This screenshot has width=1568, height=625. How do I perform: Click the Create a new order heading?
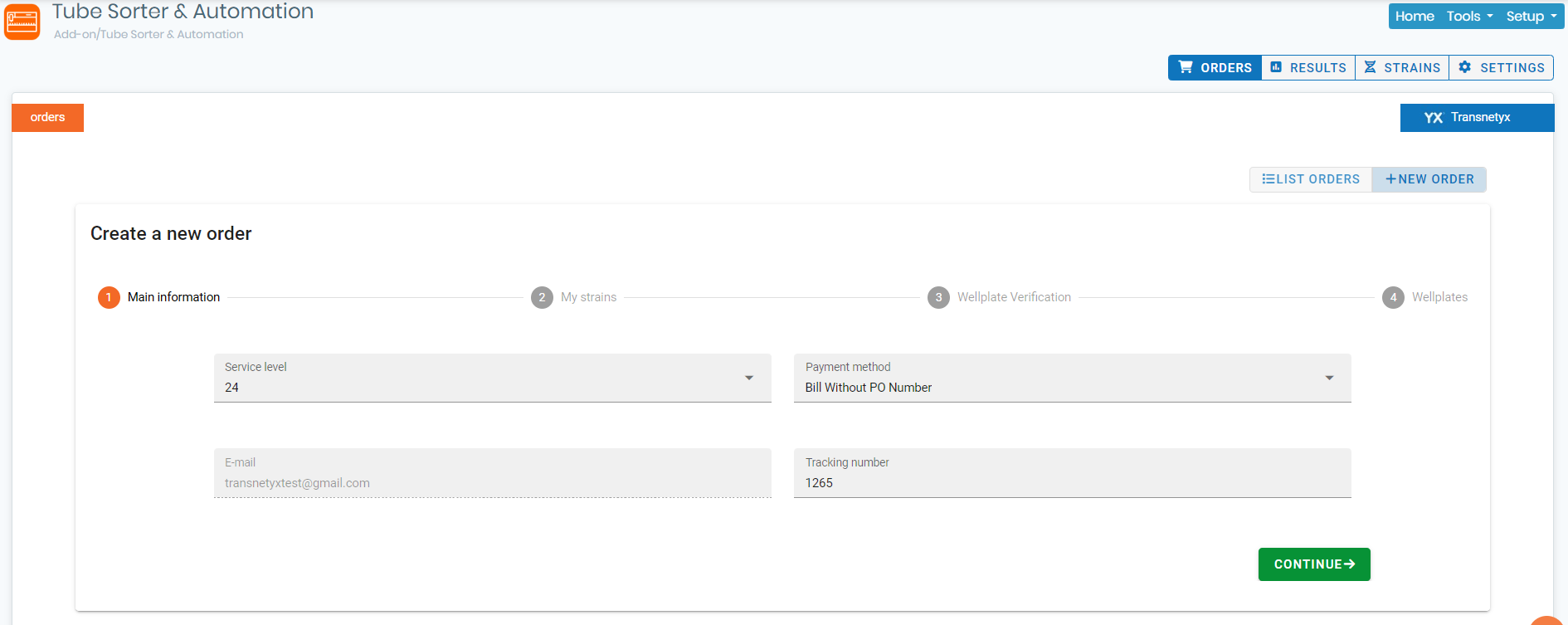click(x=171, y=234)
